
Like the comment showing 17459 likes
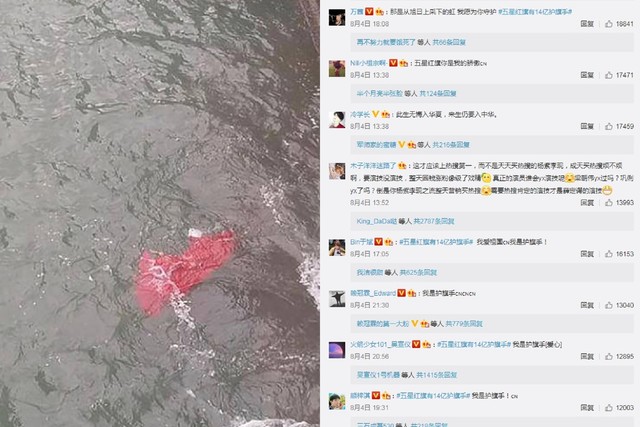(x=609, y=126)
